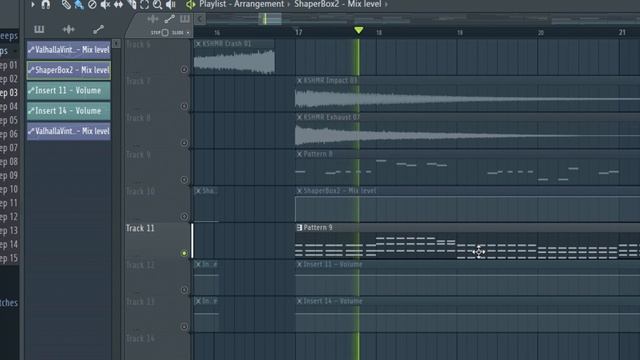640x360 pixels.
Task: Select the KSHMR Impact waveform clip
Action: tap(467, 98)
